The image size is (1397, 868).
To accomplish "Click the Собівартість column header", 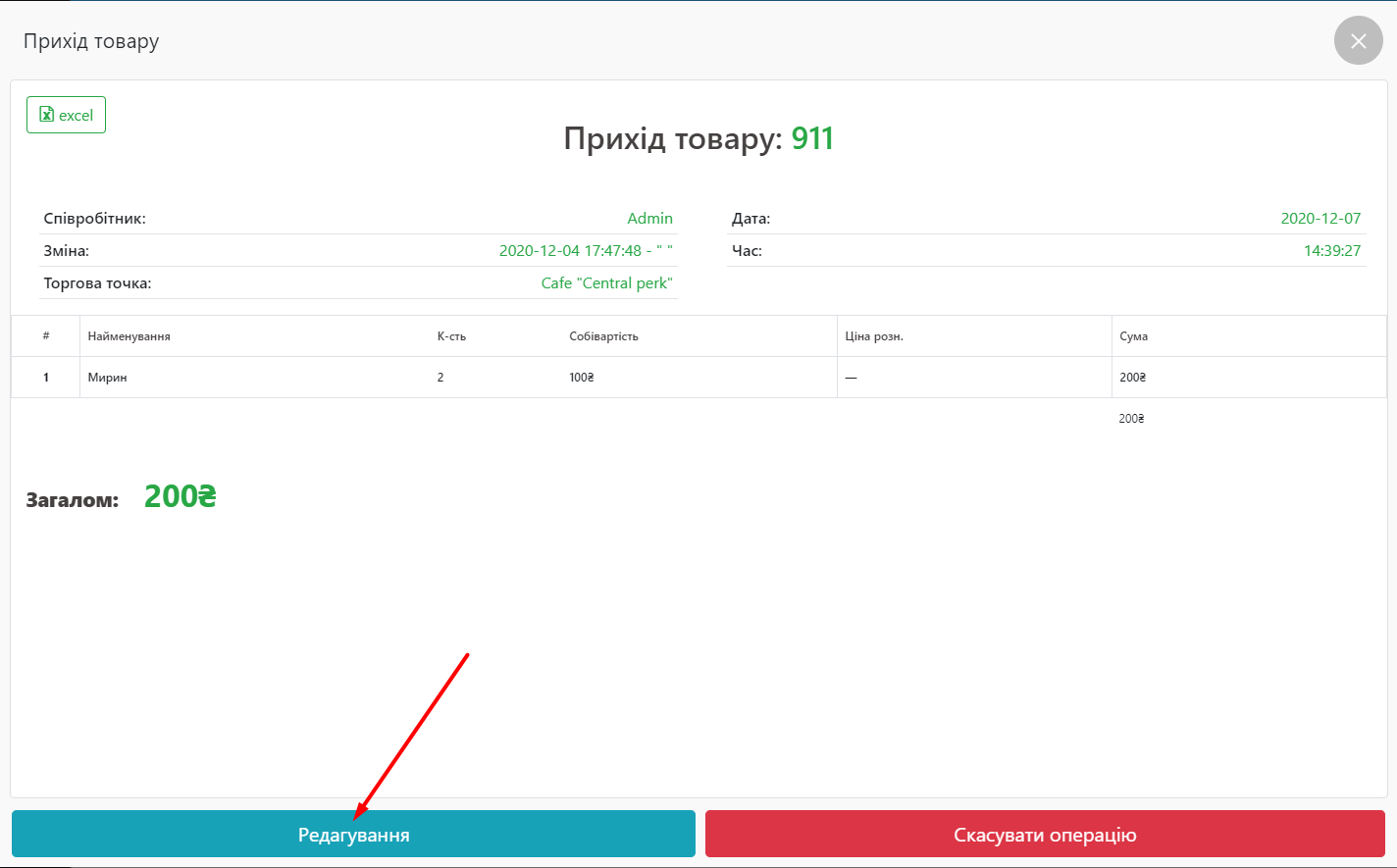I will click(x=603, y=336).
